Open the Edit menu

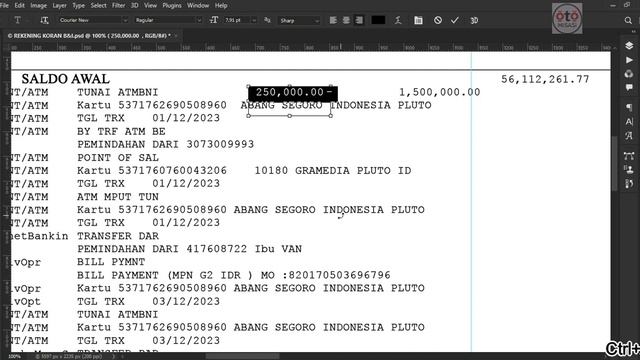pos(19,5)
